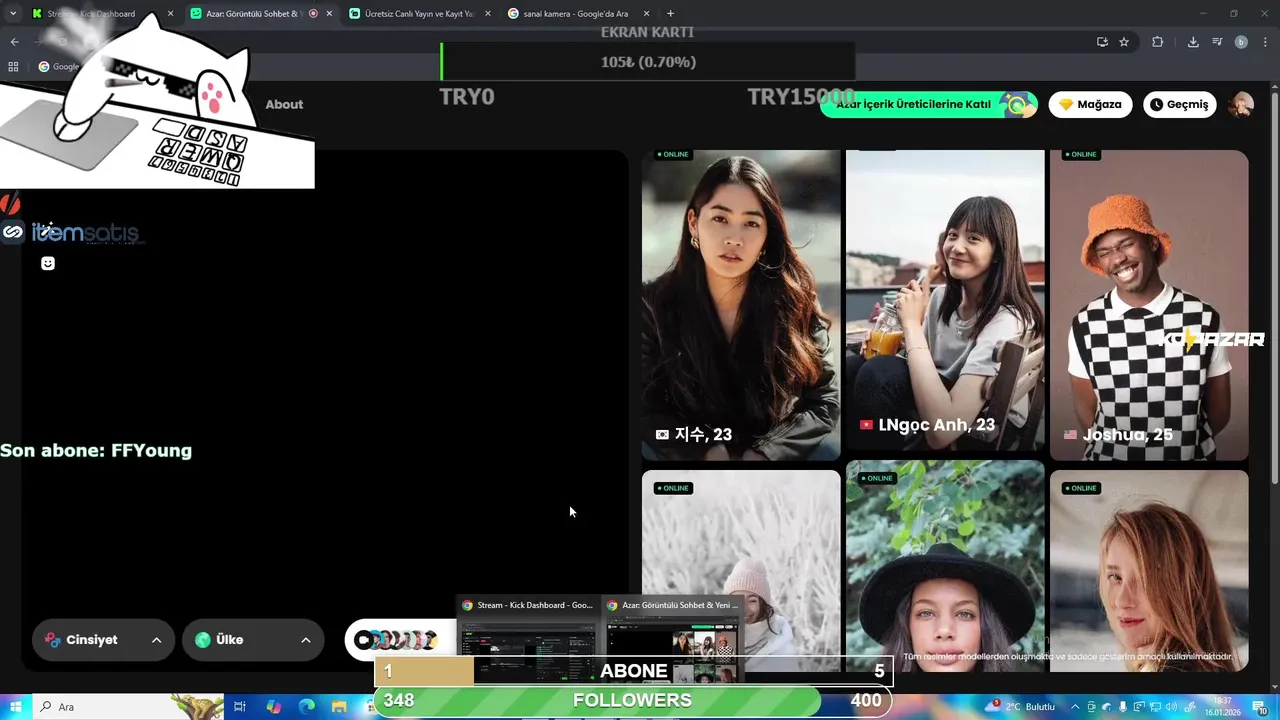Open the Geçmiş history button

1179,104
